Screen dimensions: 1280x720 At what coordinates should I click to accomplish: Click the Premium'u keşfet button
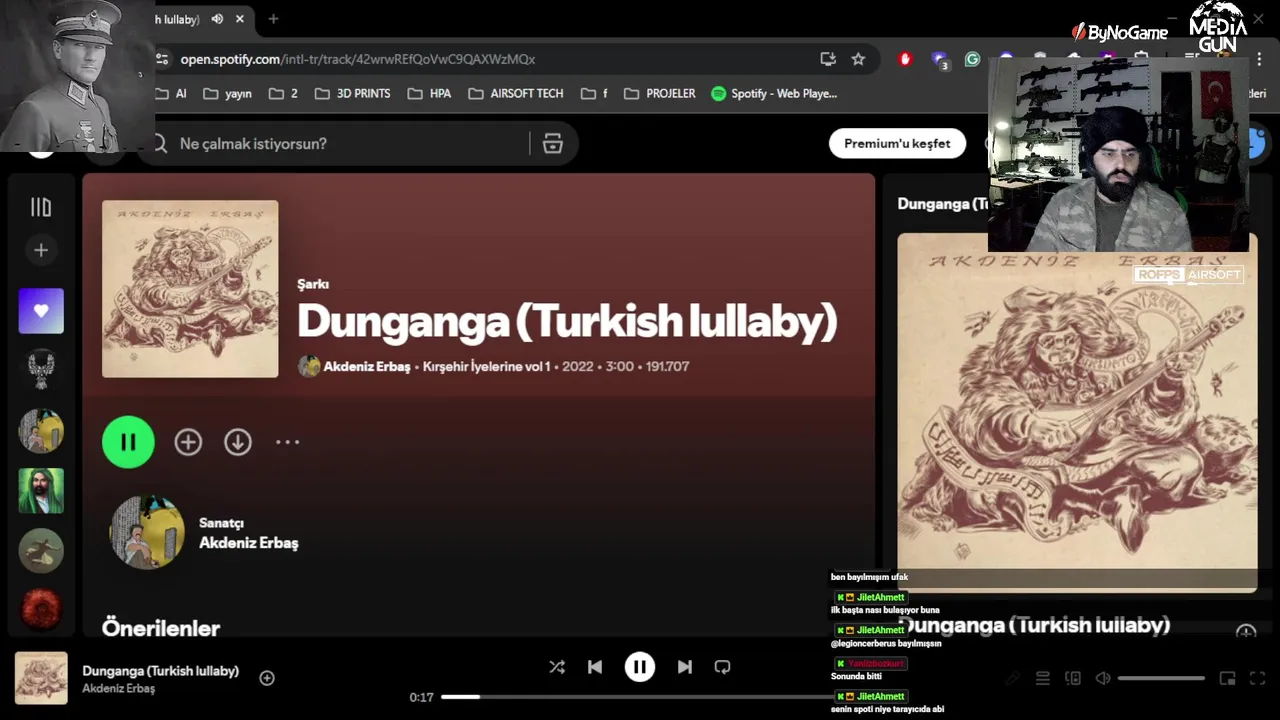click(897, 143)
